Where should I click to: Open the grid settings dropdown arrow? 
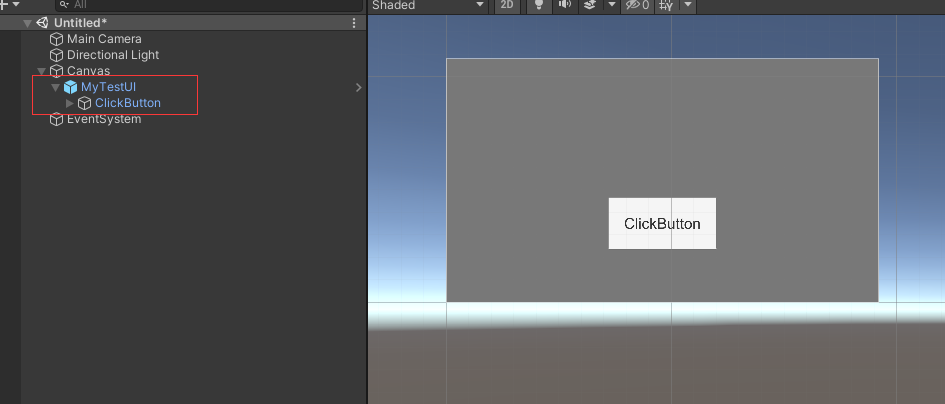click(688, 5)
